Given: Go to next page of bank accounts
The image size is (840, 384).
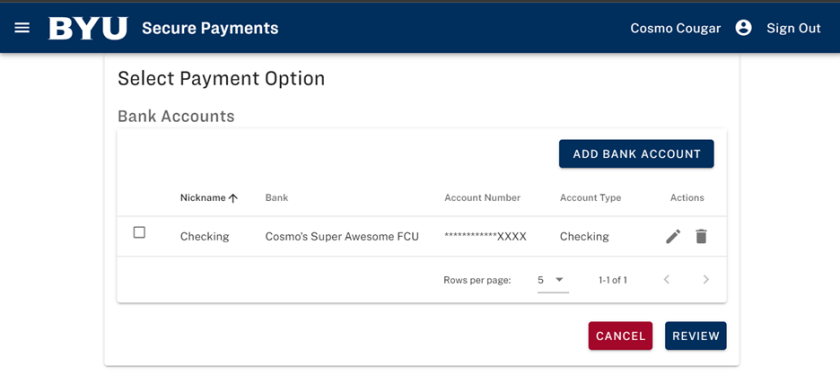Looking at the screenshot, I should (x=706, y=279).
